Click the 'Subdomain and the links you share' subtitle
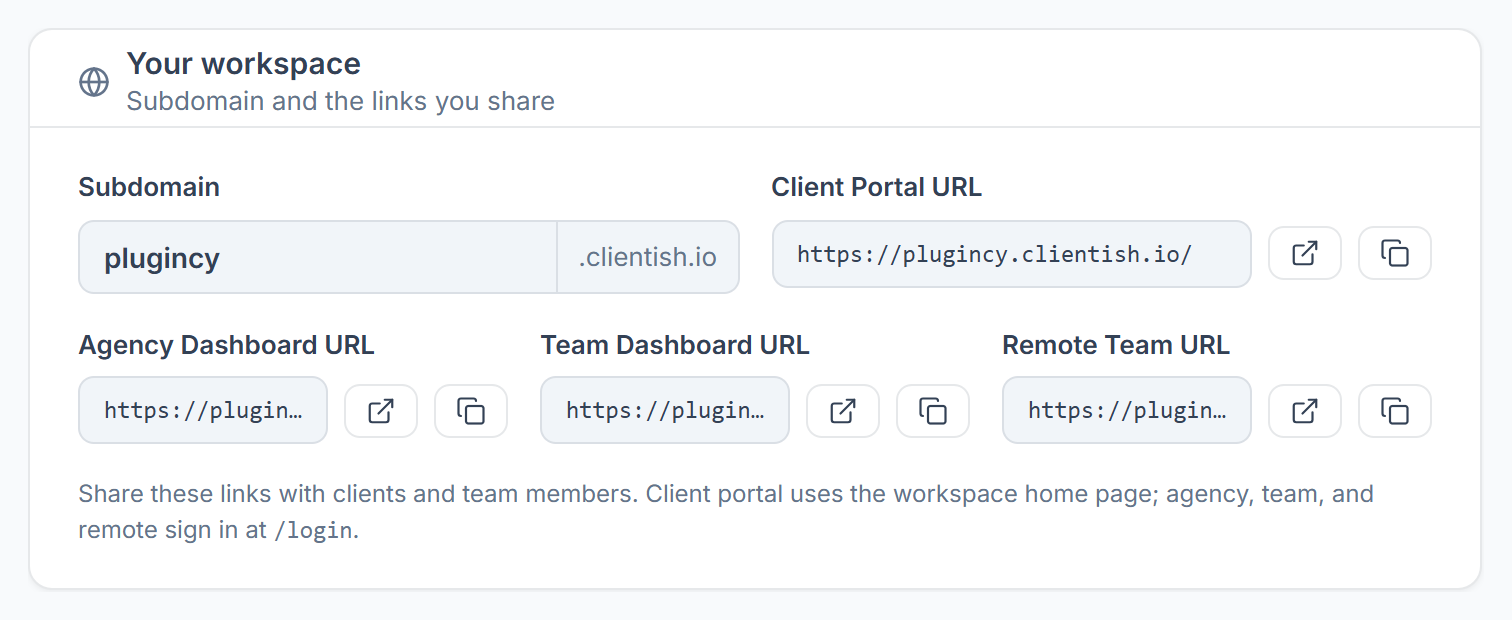The image size is (1512, 620). click(340, 101)
